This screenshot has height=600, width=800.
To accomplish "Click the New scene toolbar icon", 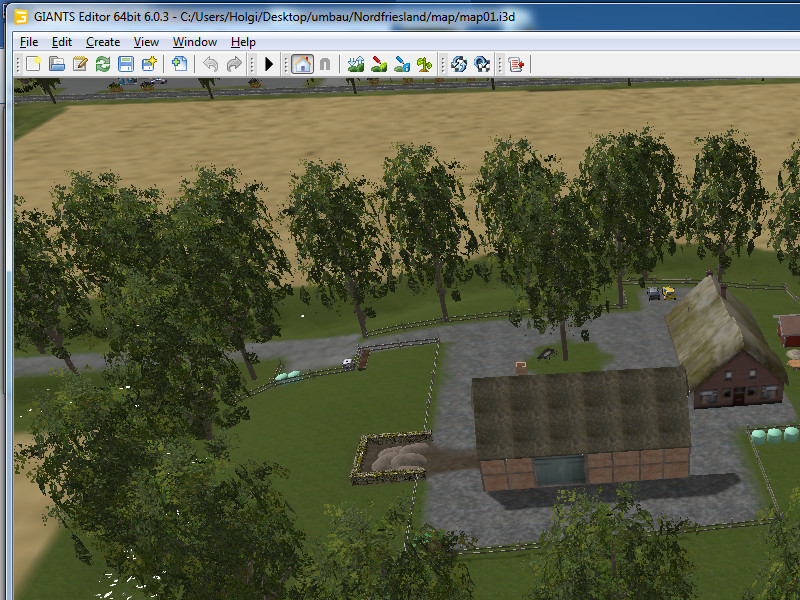I will tap(34, 64).
